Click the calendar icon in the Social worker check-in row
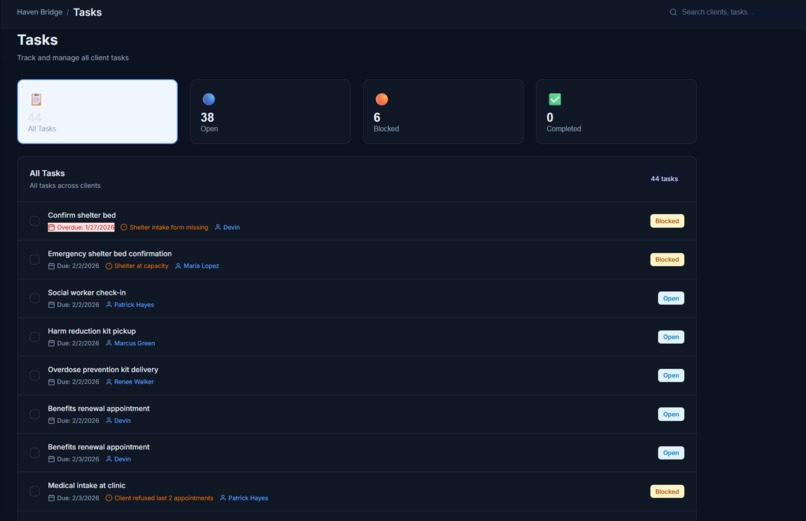806x521 pixels. point(51,305)
